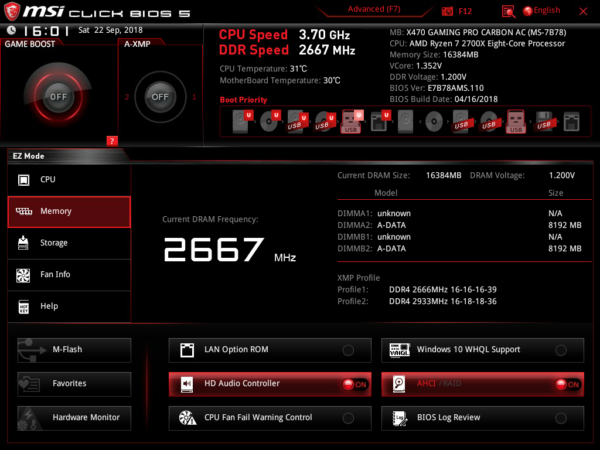Click the MSI dragon shield logo
Screen dimensions: 600x450
11,11
